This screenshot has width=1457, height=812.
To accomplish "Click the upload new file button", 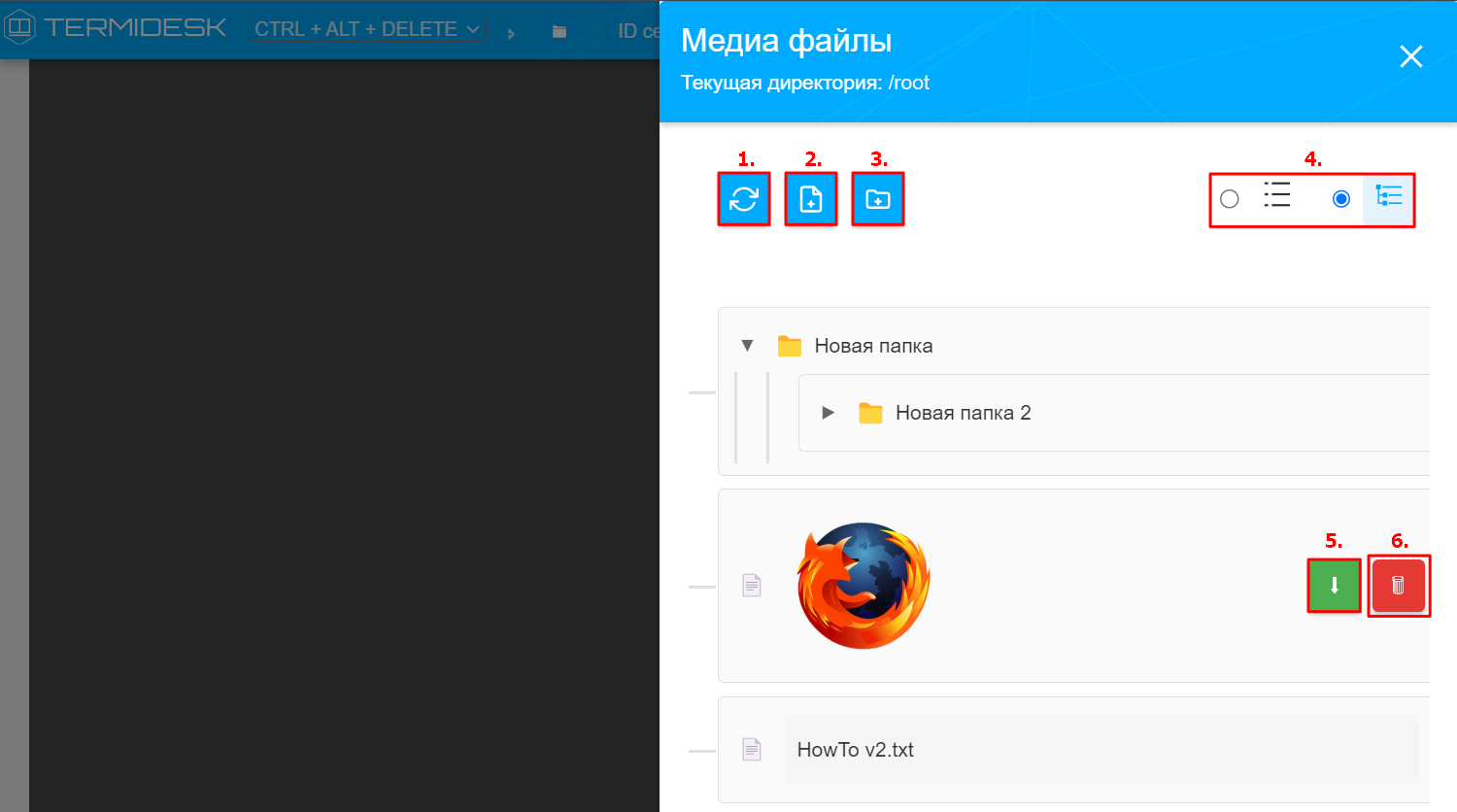I will point(811,199).
